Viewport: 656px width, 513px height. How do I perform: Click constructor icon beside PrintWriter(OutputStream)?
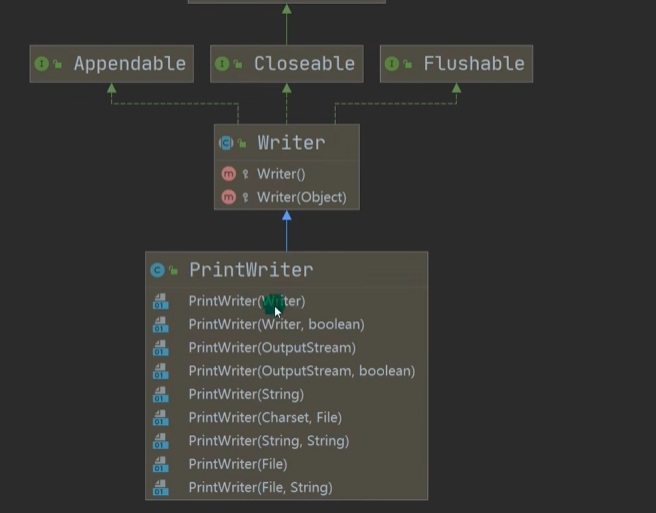(161, 348)
